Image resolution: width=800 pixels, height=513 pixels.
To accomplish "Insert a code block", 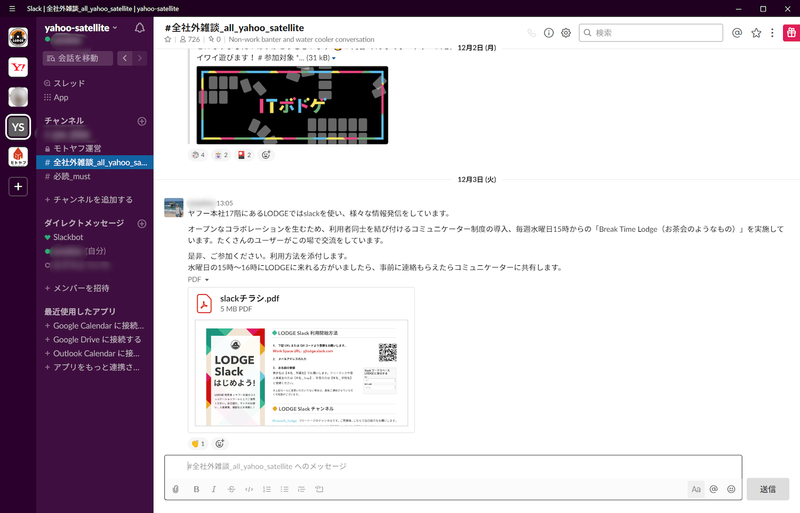I will 319,489.
